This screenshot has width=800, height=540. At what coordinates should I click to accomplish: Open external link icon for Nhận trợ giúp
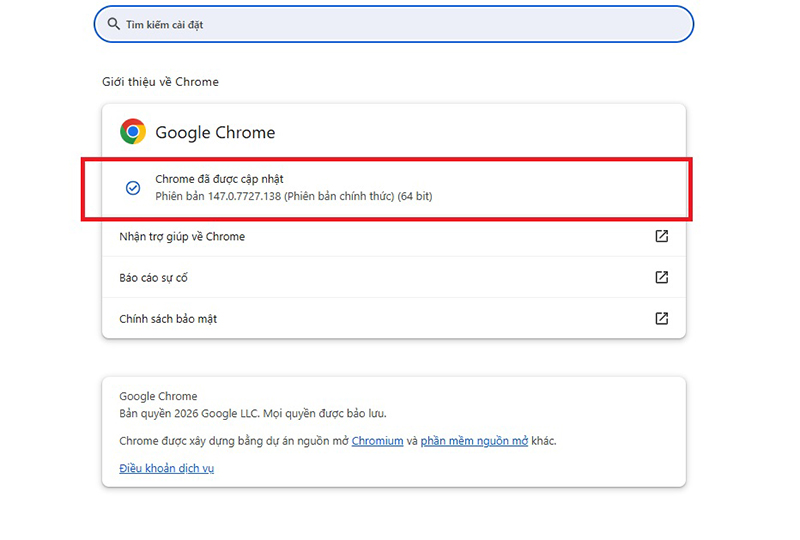[x=661, y=236]
